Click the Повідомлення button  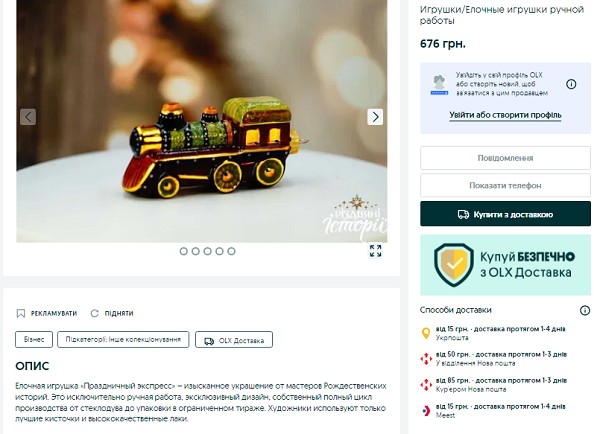[505, 158]
